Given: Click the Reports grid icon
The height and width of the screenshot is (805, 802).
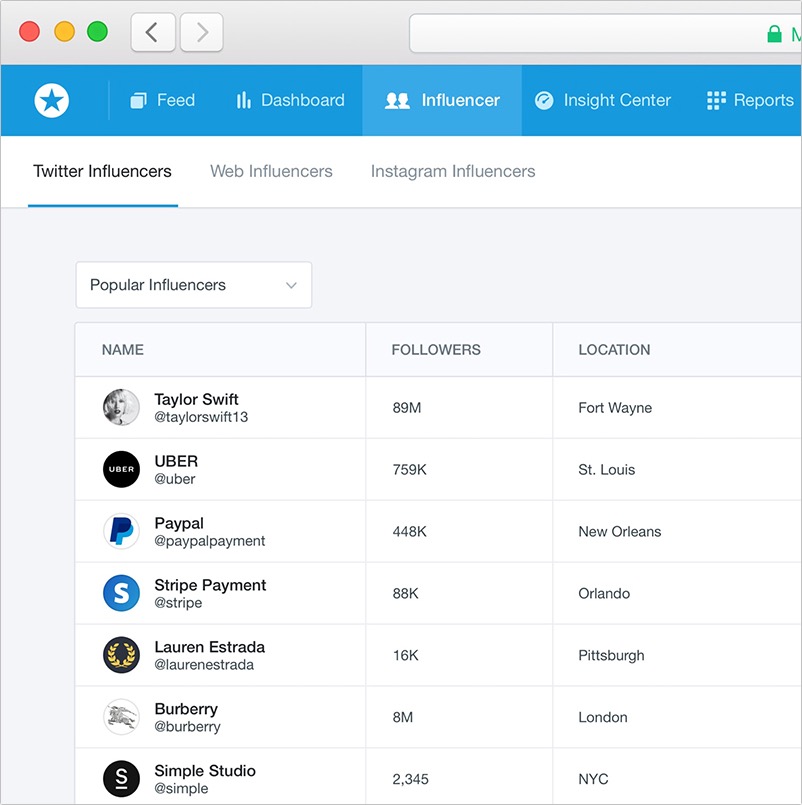Looking at the screenshot, I should [x=716, y=100].
